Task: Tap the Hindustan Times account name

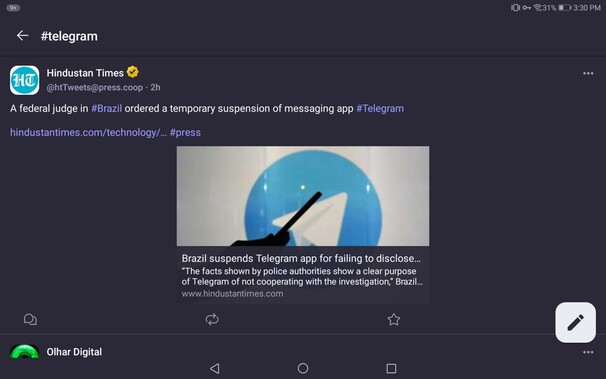Action: [85, 73]
